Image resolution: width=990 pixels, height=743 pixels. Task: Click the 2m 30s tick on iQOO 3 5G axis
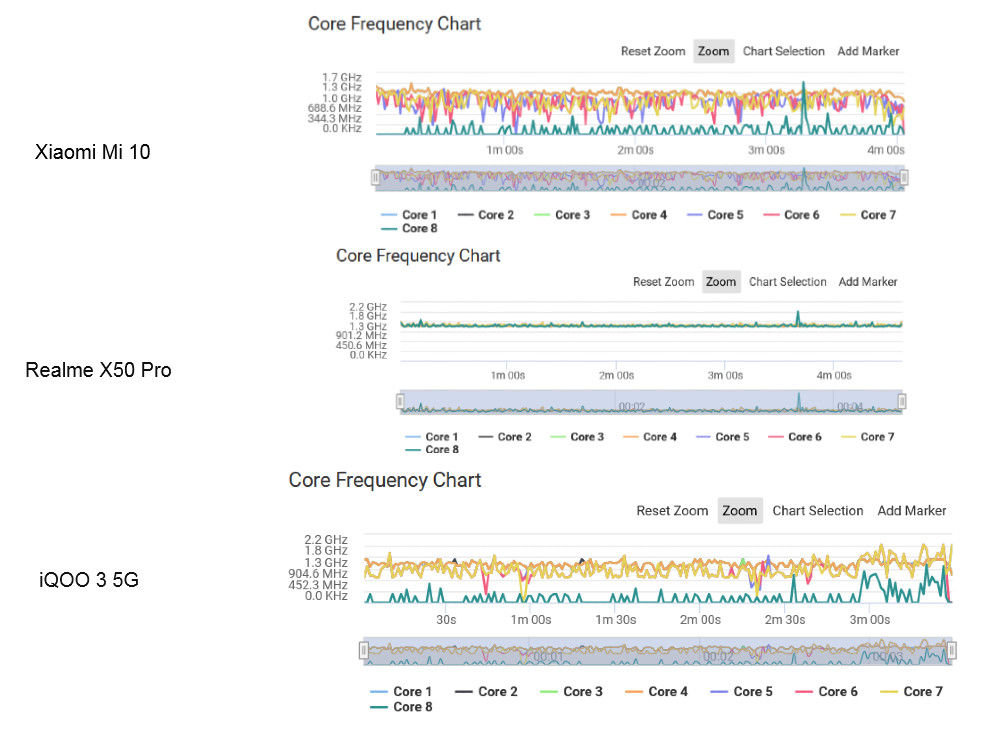click(x=785, y=620)
